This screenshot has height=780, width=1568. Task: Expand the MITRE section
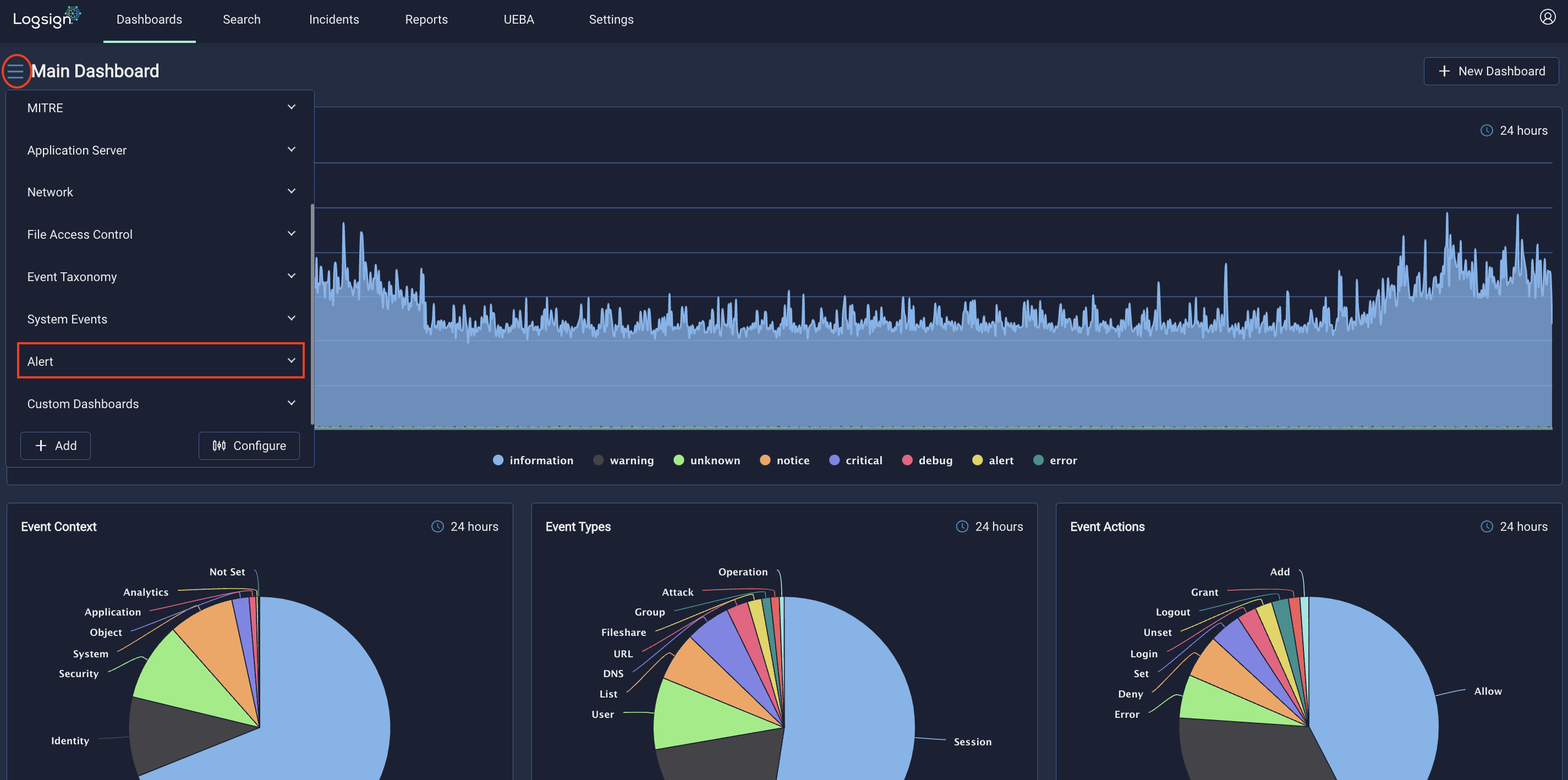pyautogui.click(x=161, y=108)
